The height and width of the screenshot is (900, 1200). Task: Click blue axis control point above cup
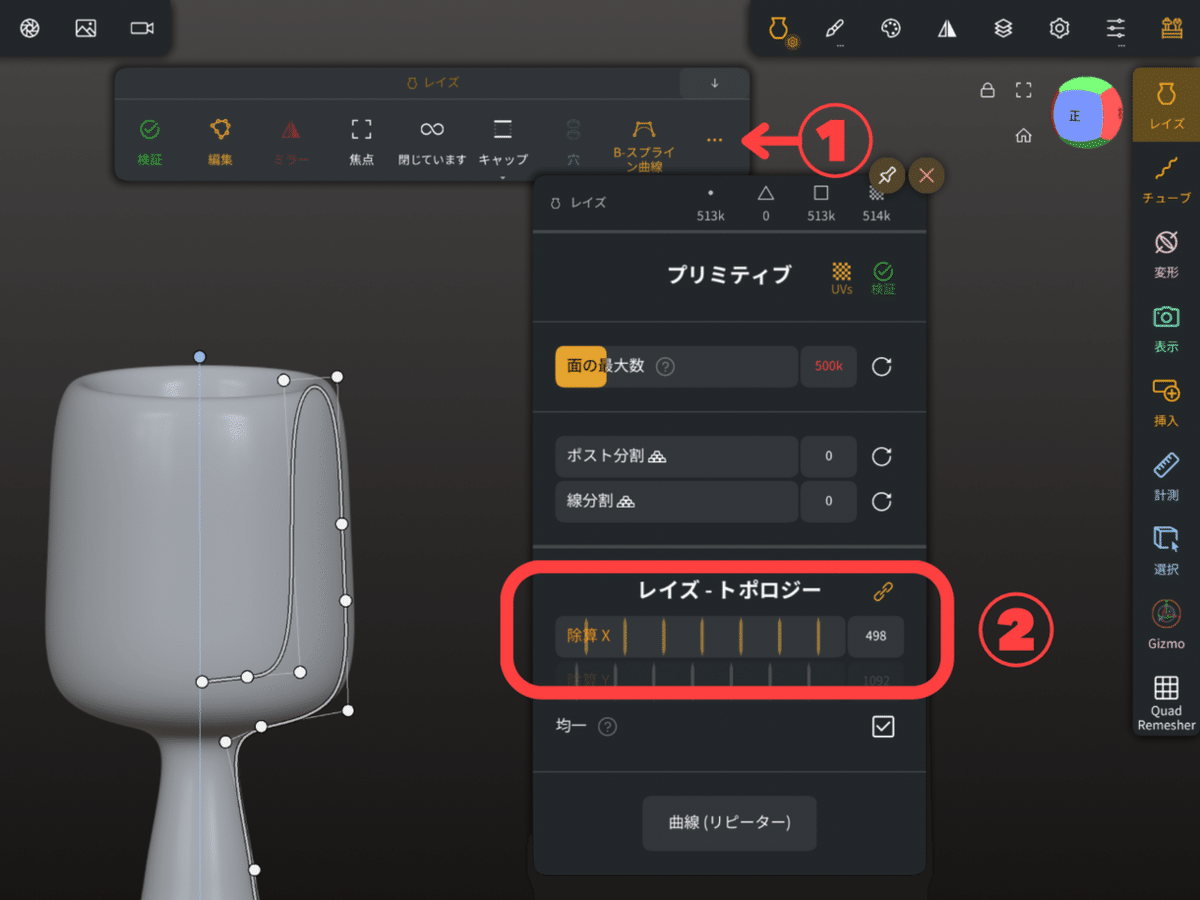coord(199,356)
